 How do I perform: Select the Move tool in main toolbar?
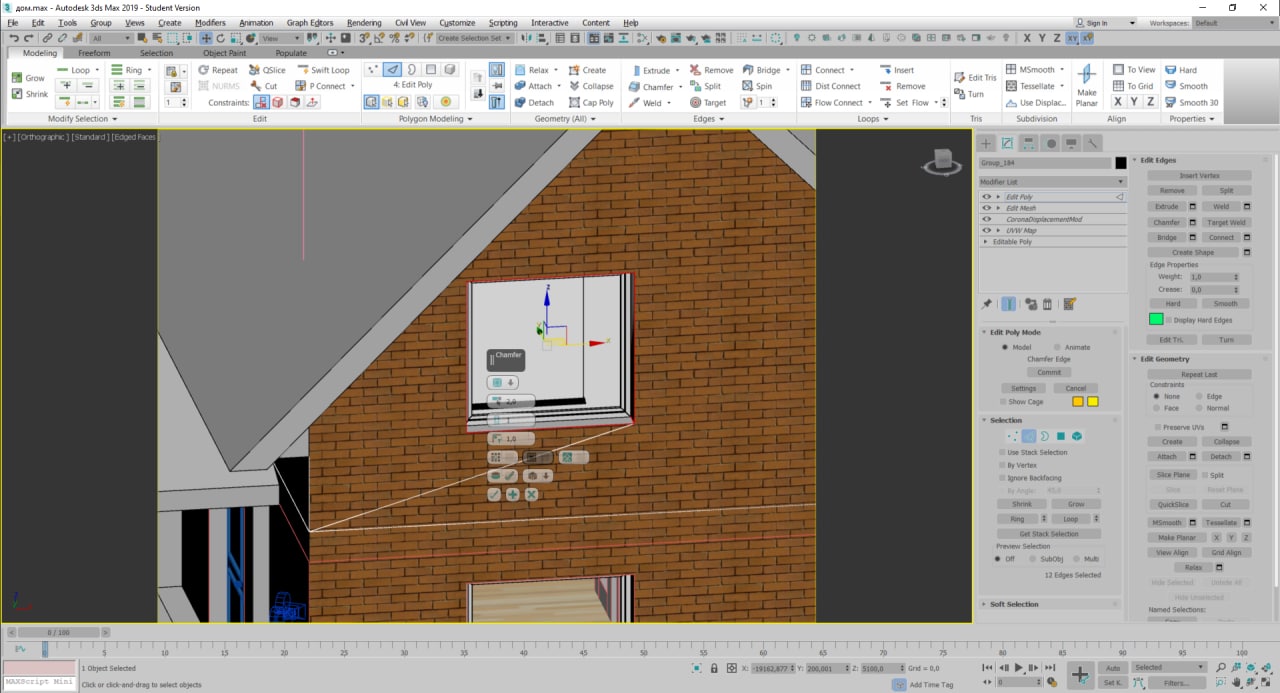(x=205, y=38)
